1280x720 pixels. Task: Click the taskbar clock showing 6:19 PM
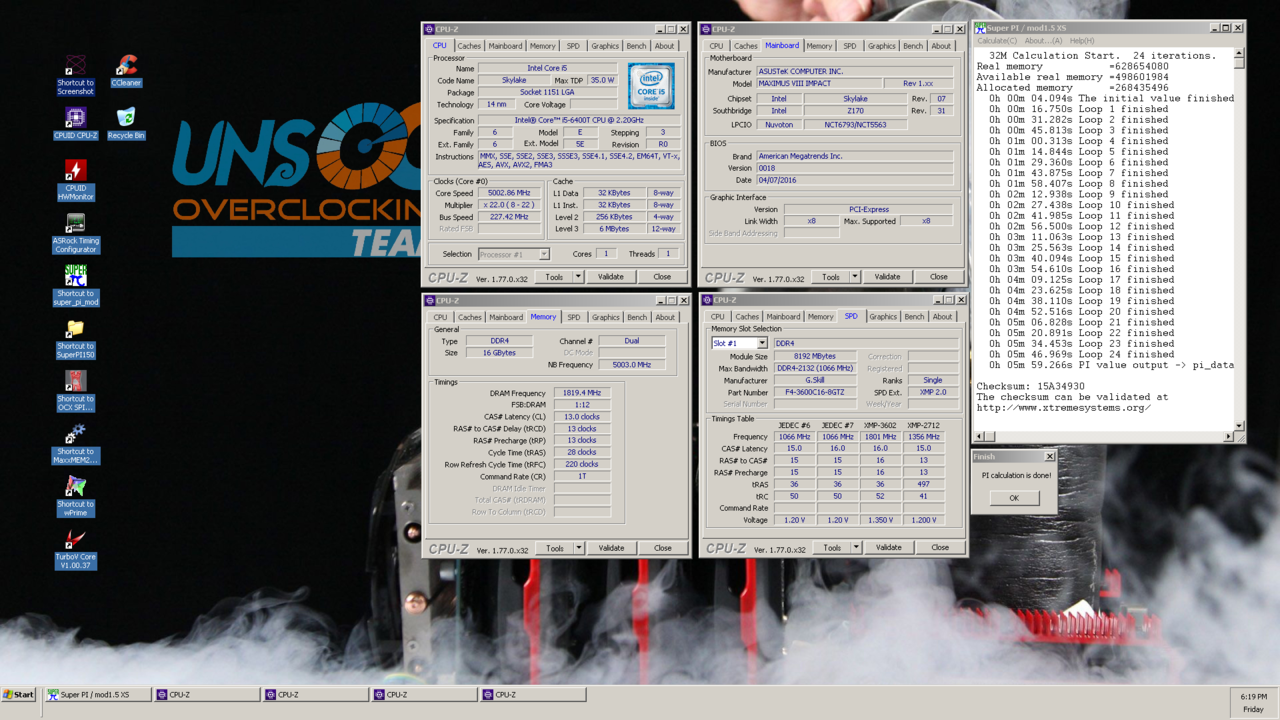click(x=1253, y=696)
